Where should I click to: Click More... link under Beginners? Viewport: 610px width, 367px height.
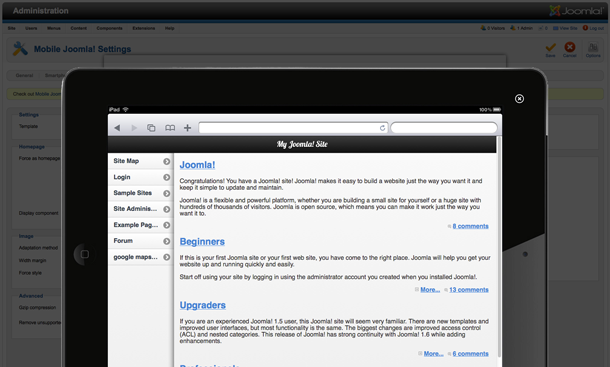click(x=430, y=290)
